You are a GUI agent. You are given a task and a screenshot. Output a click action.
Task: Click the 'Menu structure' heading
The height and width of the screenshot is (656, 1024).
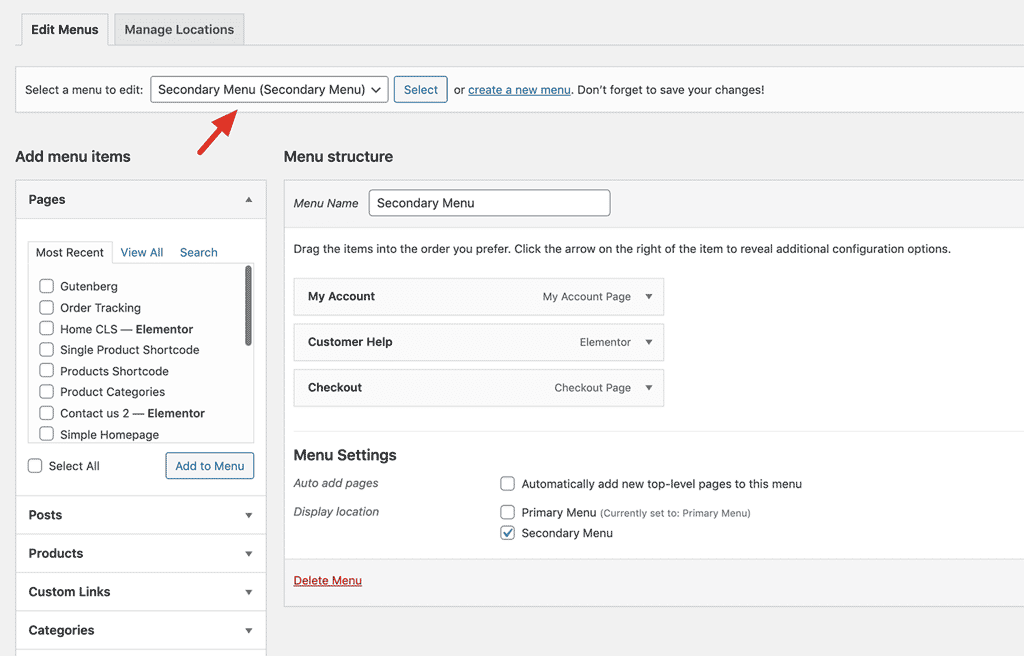tap(338, 157)
